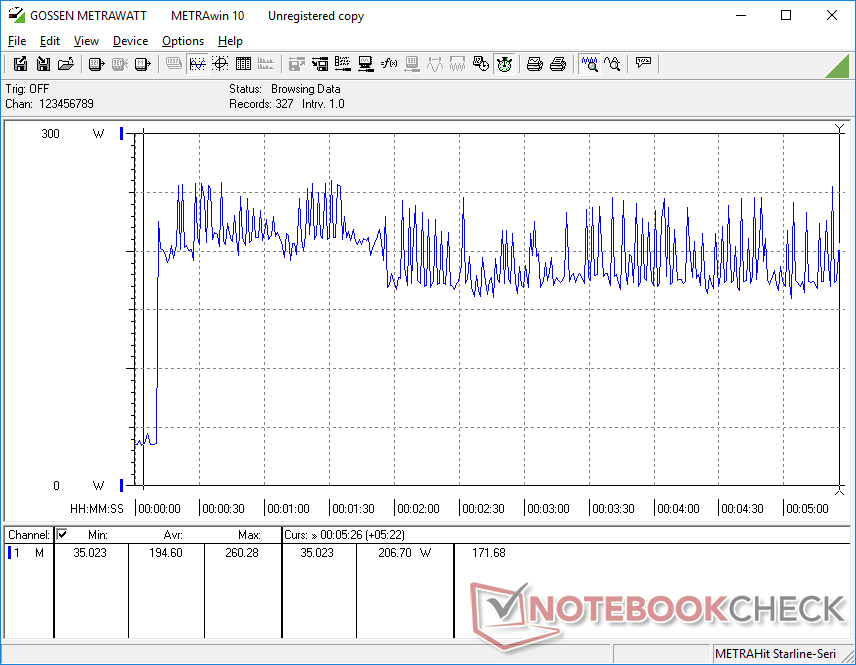Click the blue channel 1 color marker
The image size is (856, 665).
(9, 553)
